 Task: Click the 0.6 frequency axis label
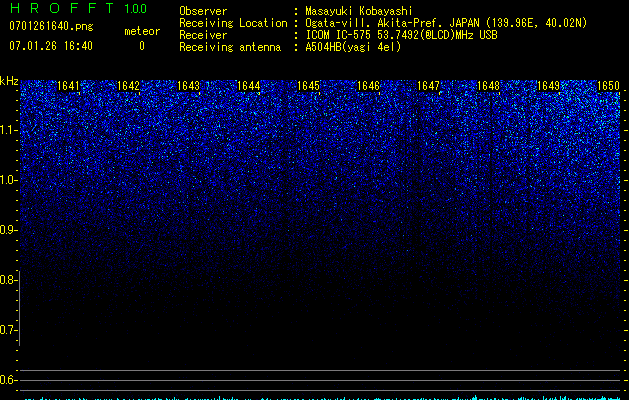click(7, 380)
